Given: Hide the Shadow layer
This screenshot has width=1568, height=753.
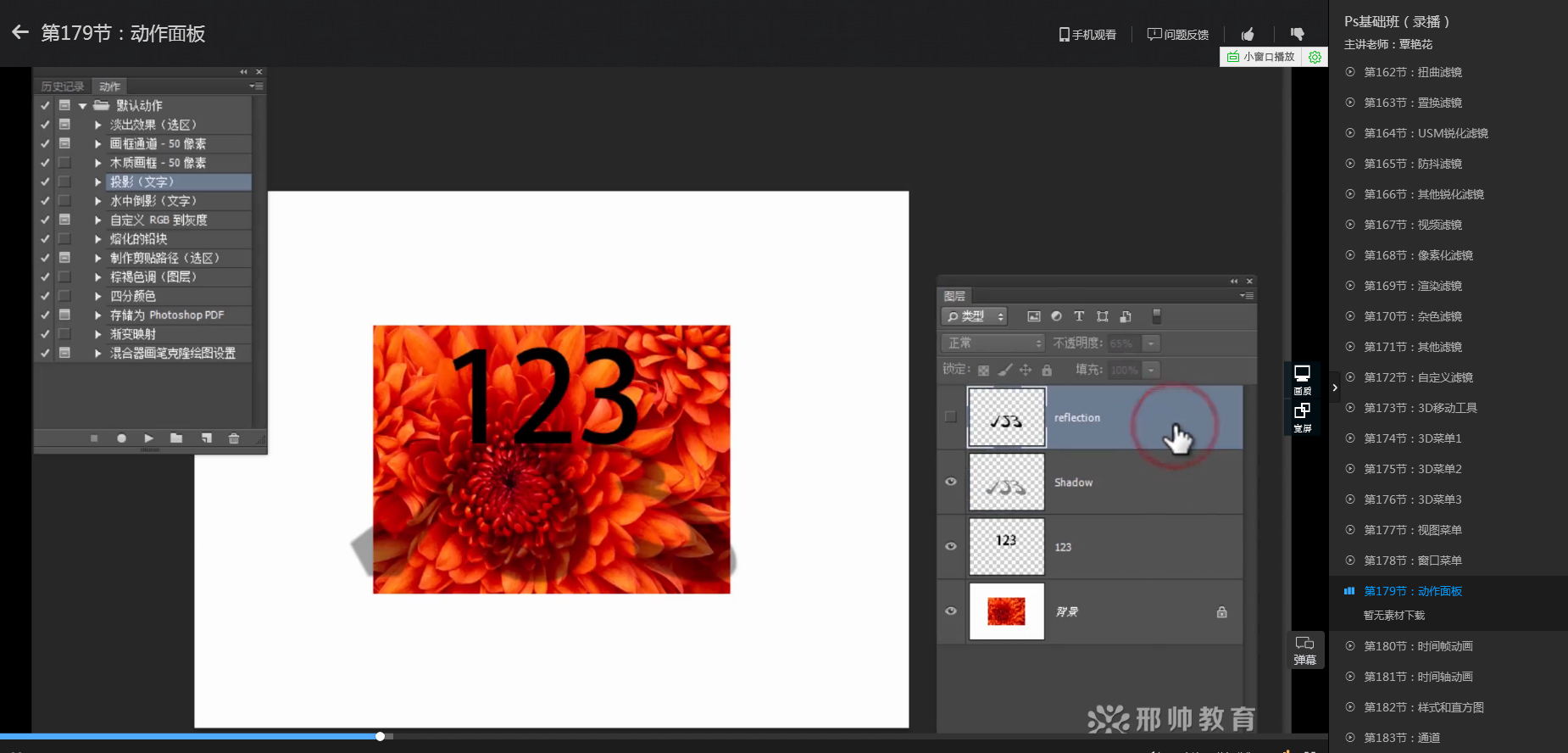Looking at the screenshot, I should click(950, 482).
